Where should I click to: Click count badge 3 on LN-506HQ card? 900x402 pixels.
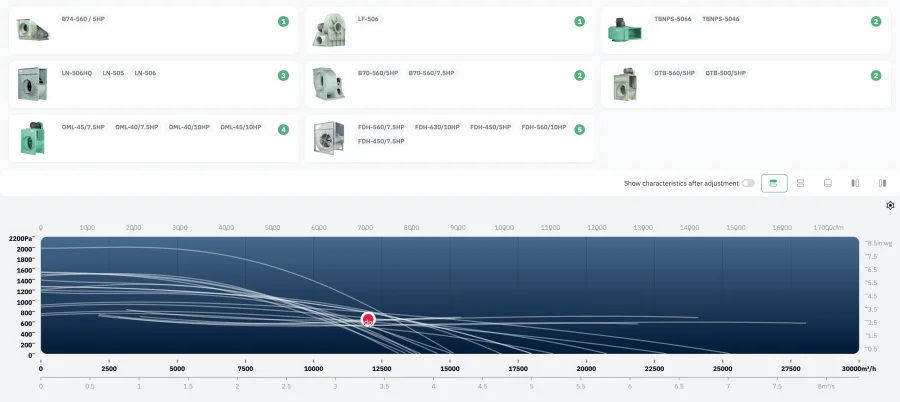283,75
